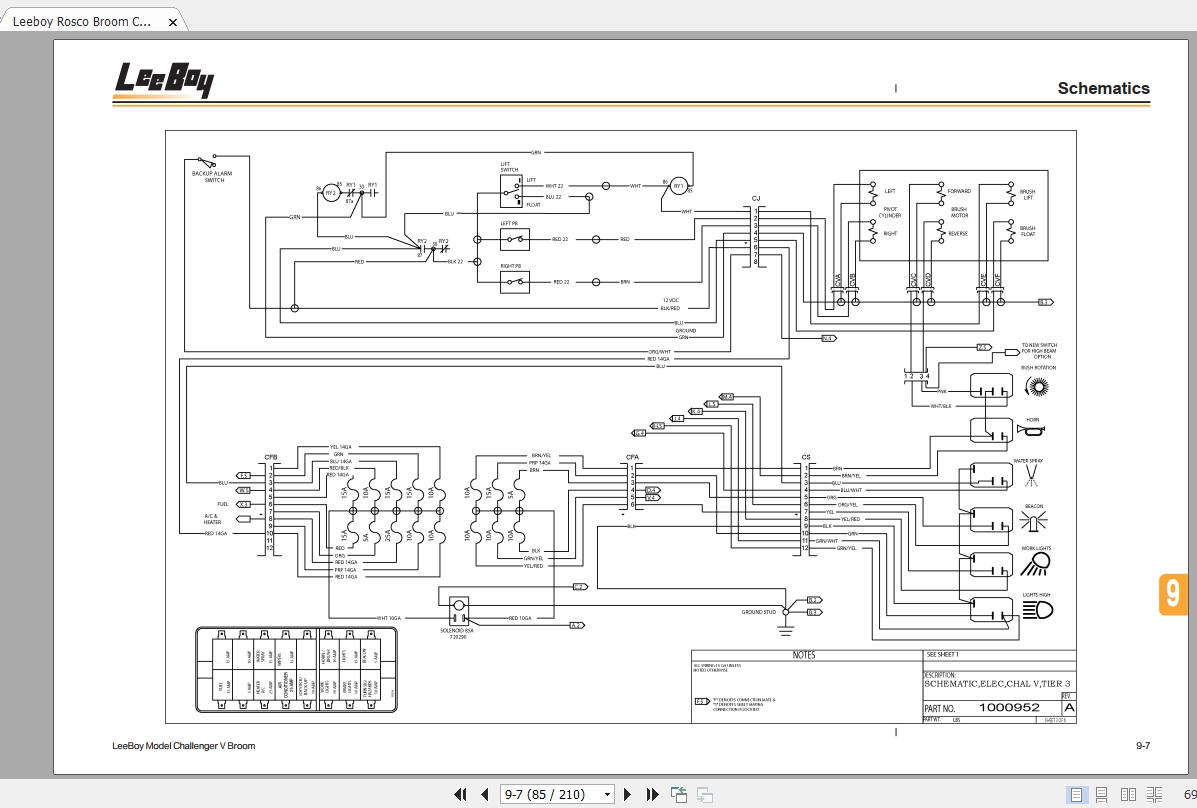Click the NOTES heading in title block
Image resolution: width=1197 pixels, height=808 pixels.
(804, 655)
